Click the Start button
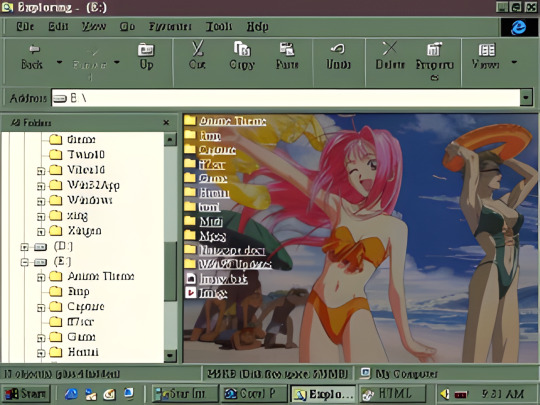This screenshot has height=405, width=540. (26, 394)
